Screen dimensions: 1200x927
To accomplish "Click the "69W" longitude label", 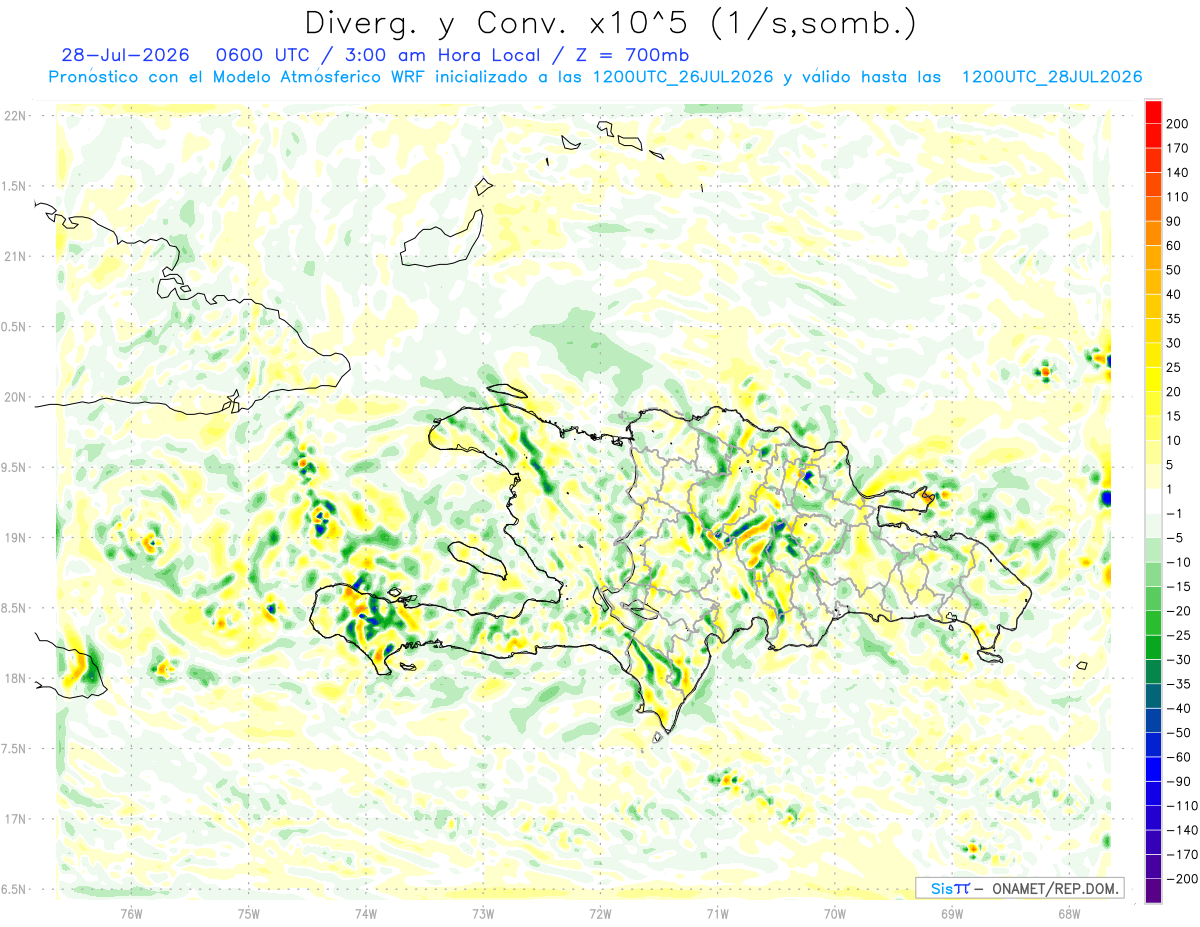I will tap(952, 914).
